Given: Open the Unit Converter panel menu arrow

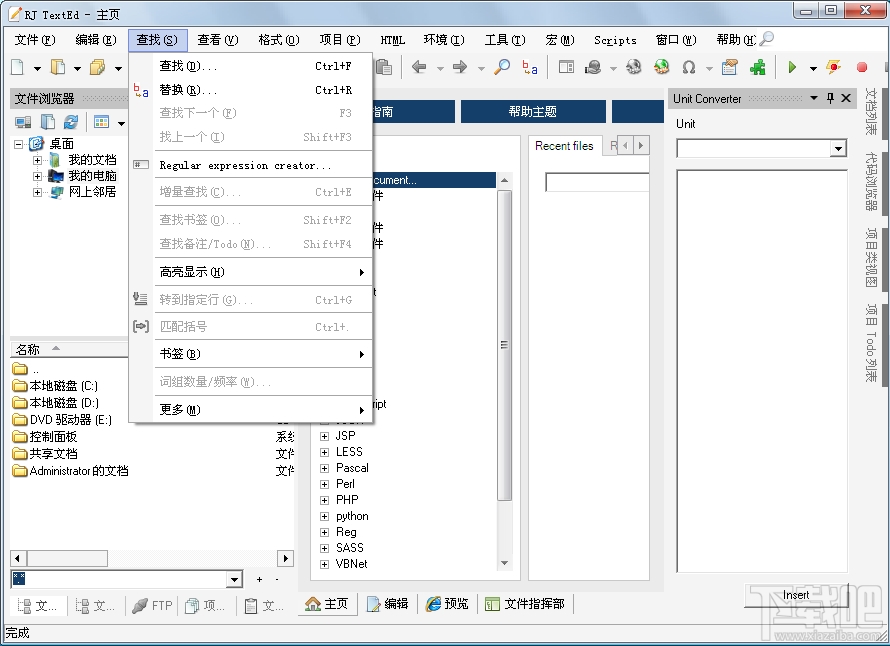Looking at the screenshot, I should point(814,98).
